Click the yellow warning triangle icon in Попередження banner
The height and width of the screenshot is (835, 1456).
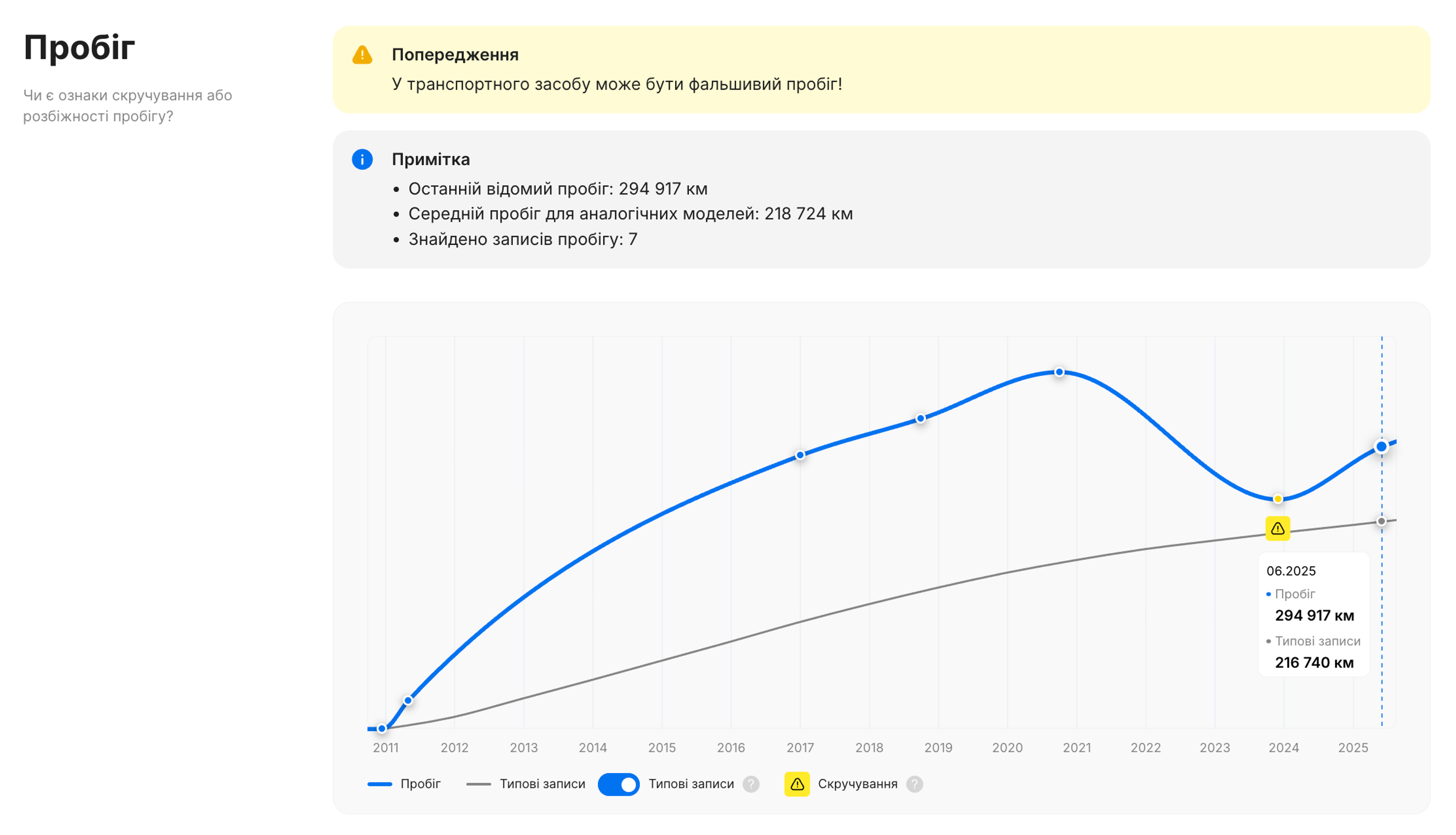coord(362,55)
